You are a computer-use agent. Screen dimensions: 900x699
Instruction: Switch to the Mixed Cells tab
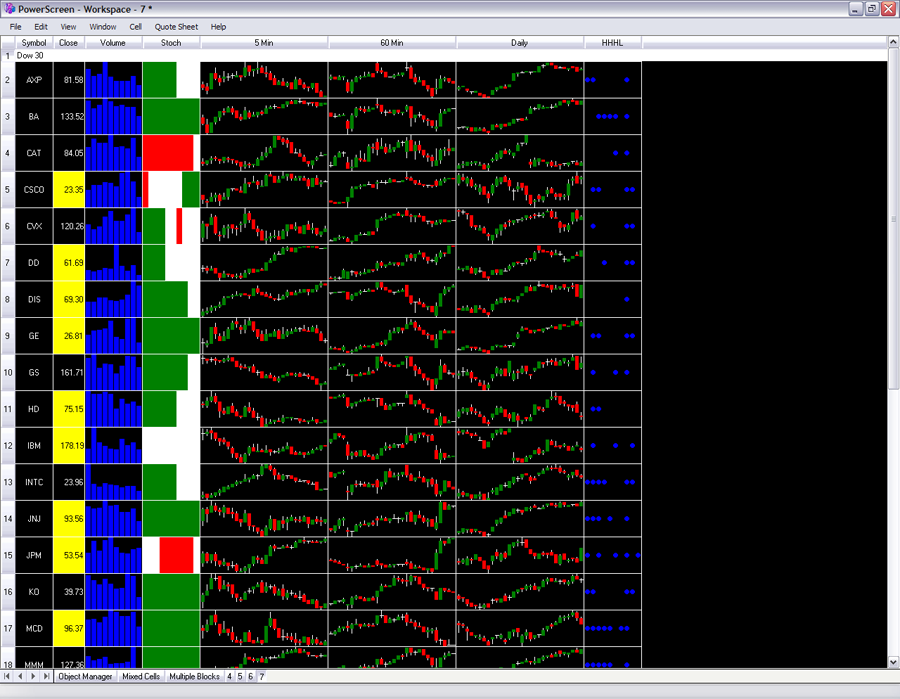[x=141, y=676]
